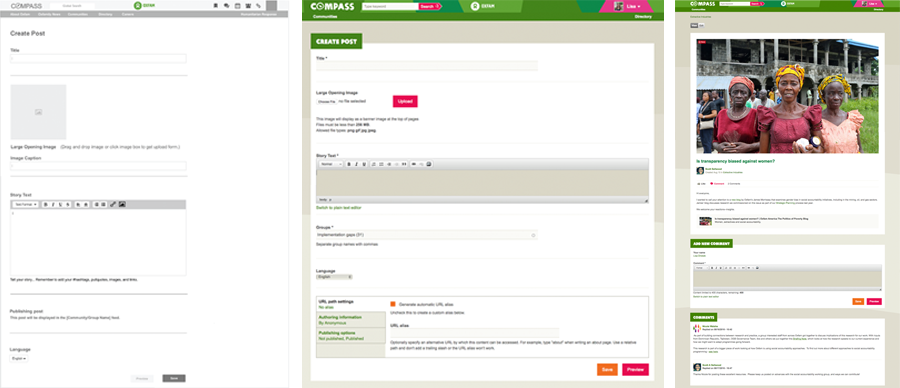Image resolution: width=900 pixels, height=388 pixels.
Task: Click Title field on green Create Post page
Action: pyautogui.click(x=427, y=66)
